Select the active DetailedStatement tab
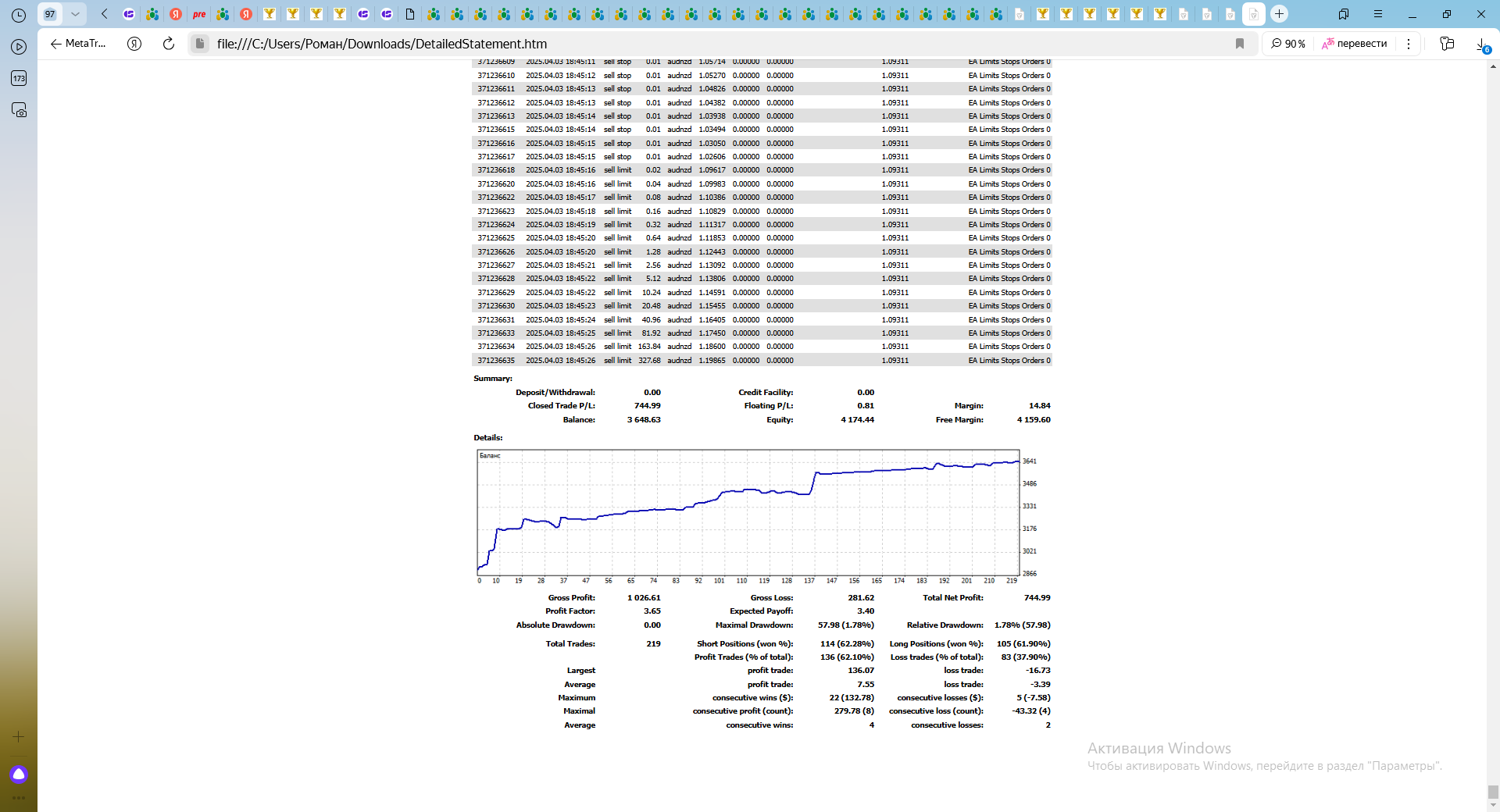The image size is (1500, 812). [1253, 14]
